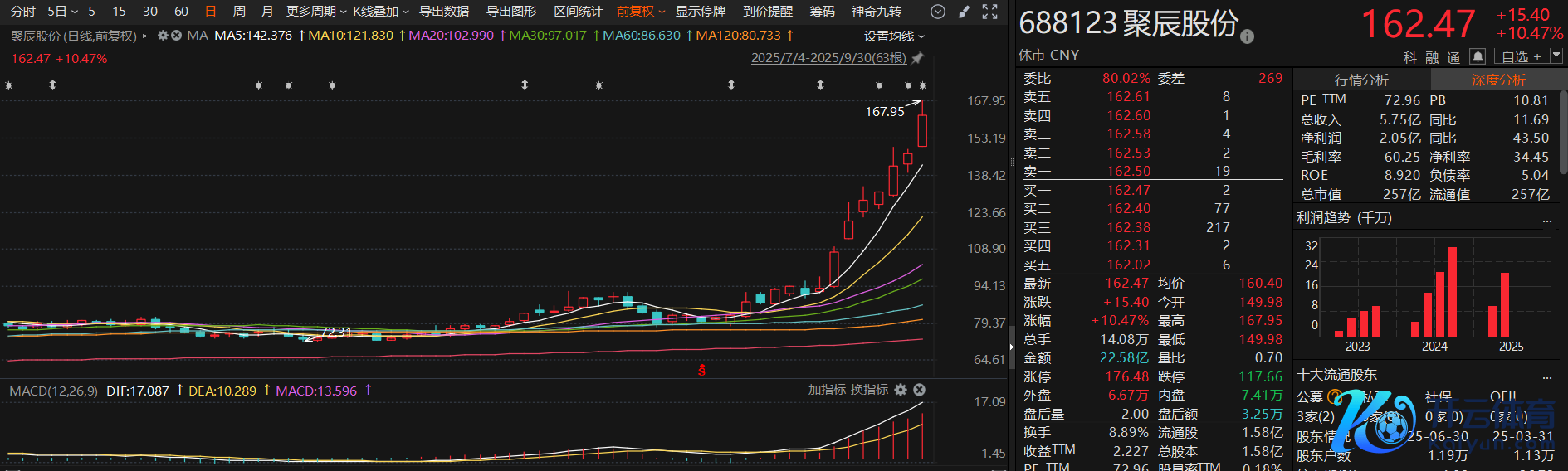Click 自选 + to add to watchlist
This screenshot has width=1568, height=471.
click(1521, 56)
